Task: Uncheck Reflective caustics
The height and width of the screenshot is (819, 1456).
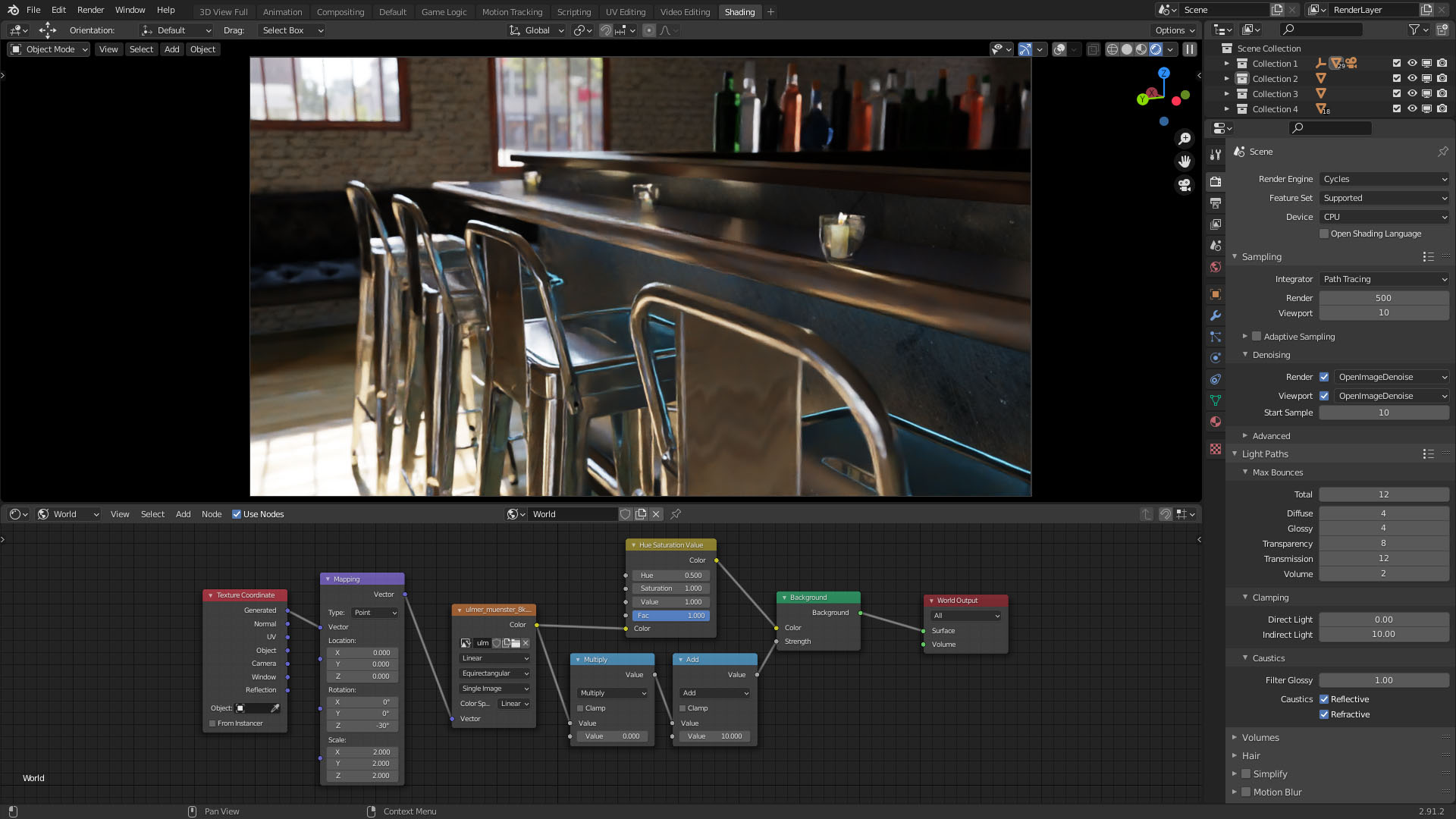Action: (x=1324, y=699)
